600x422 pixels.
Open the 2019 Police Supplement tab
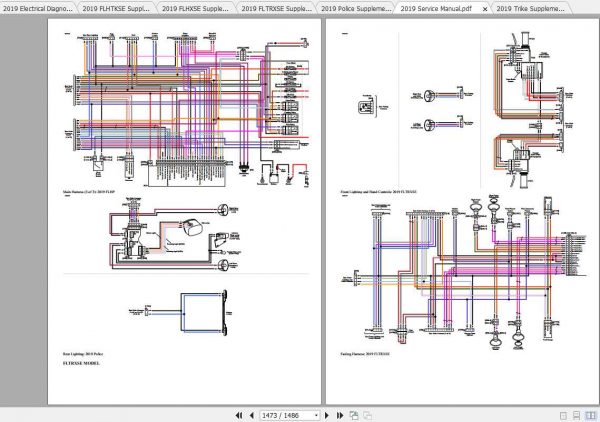tap(353, 7)
